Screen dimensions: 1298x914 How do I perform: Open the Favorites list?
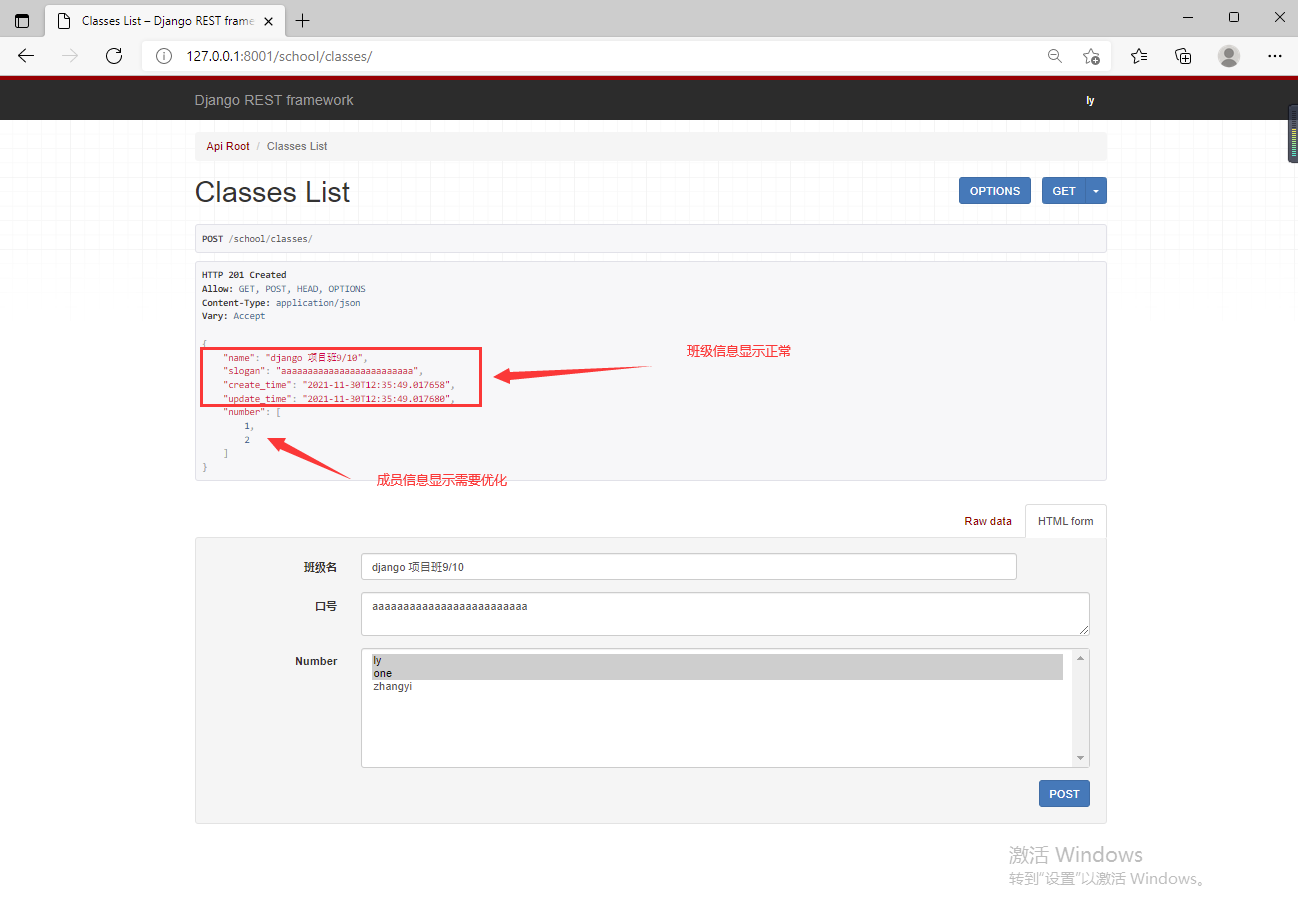(x=1139, y=56)
